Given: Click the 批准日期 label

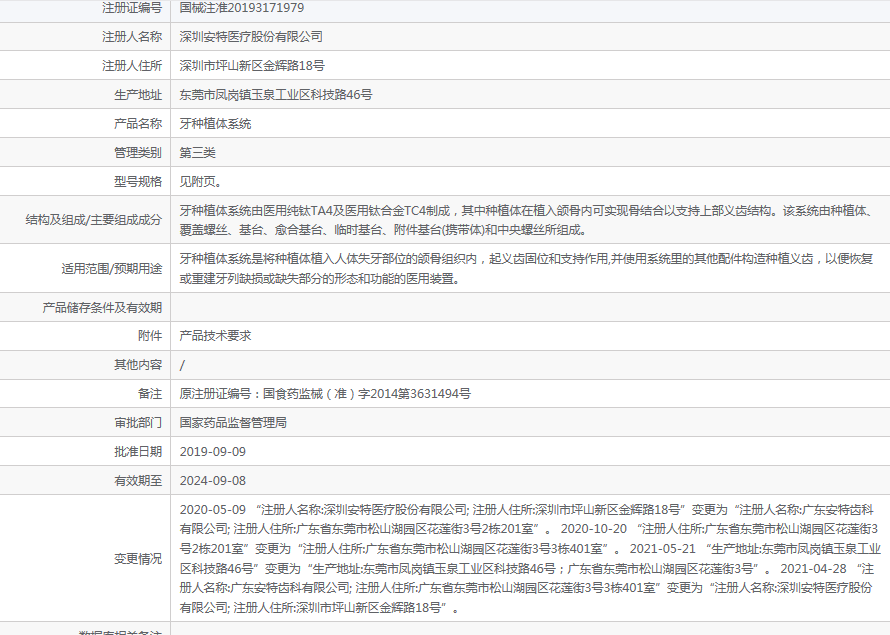Looking at the screenshot, I should point(138,452).
